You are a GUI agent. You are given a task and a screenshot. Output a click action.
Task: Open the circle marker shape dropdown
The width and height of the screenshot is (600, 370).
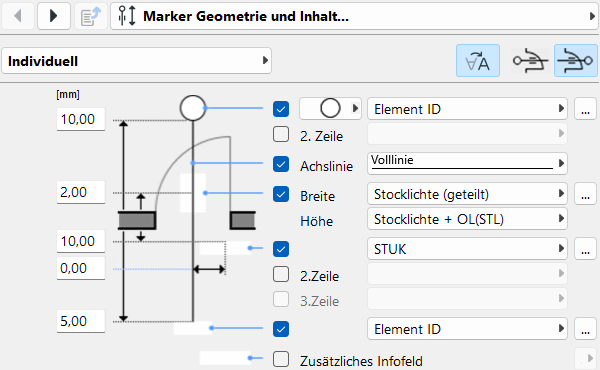click(330, 109)
